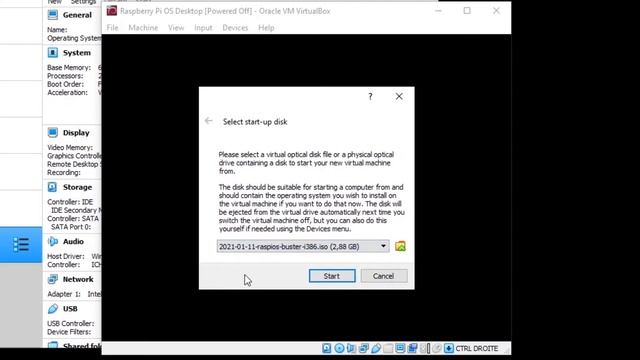The image size is (640, 360).
Task: Click the Name label under General
Action: click(x=57, y=30)
